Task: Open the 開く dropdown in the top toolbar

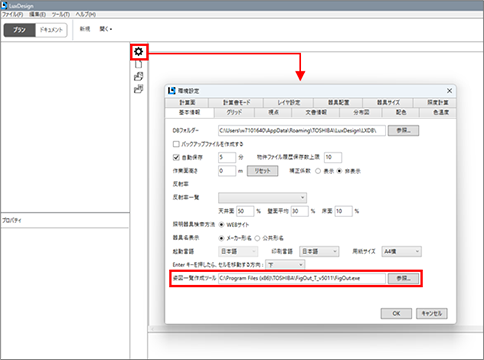Action: coord(106,29)
